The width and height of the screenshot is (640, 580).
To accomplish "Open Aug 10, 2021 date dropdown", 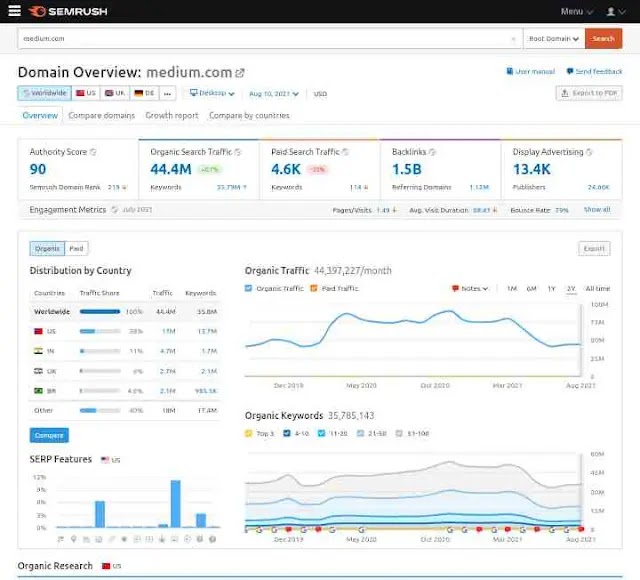I will pyautogui.click(x=274, y=94).
